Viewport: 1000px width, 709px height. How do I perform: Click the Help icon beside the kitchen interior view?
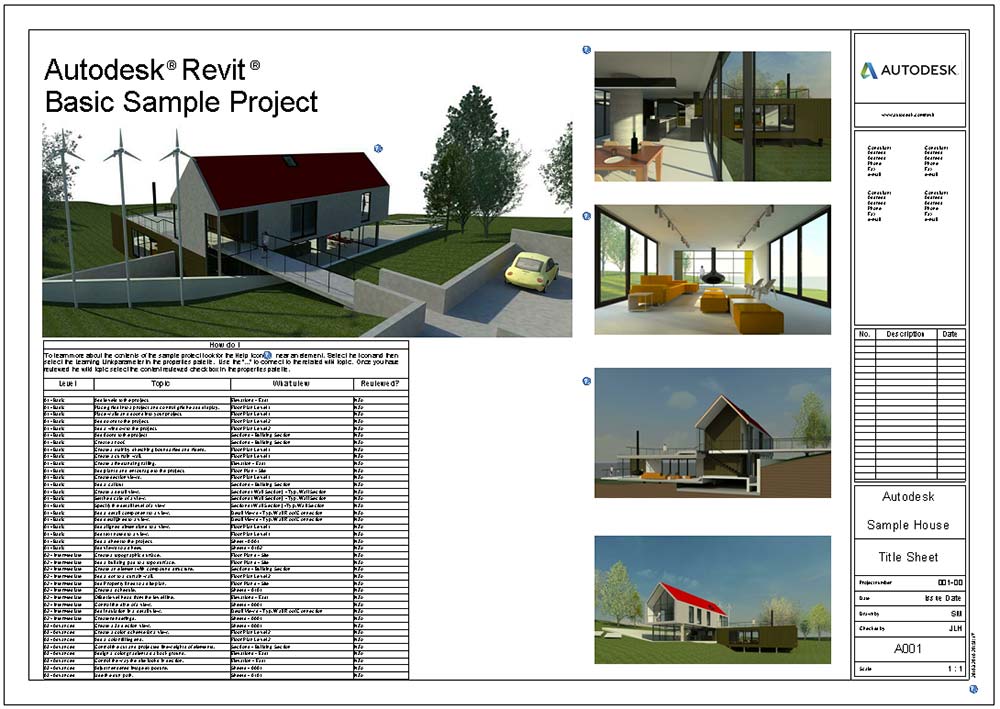585,48
